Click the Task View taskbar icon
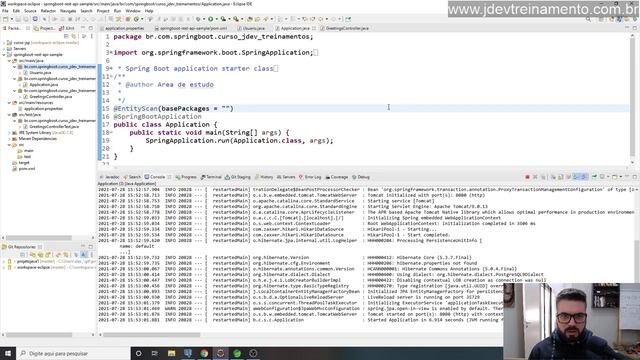Screen dimensions: 640x360 [155, 353]
